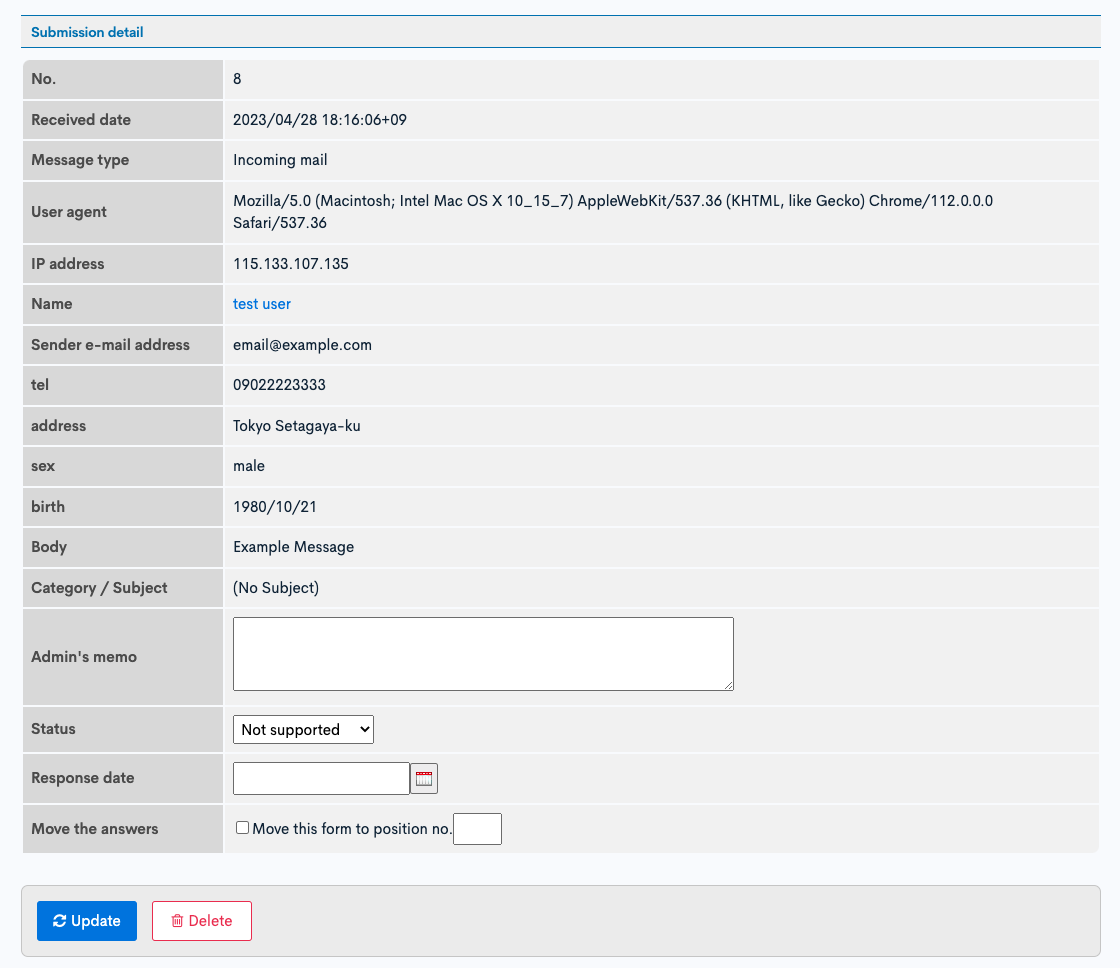Enable 'Move this form to position no.' checkbox
The image size is (1120, 968).
pyautogui.click(x=241, y=827)
